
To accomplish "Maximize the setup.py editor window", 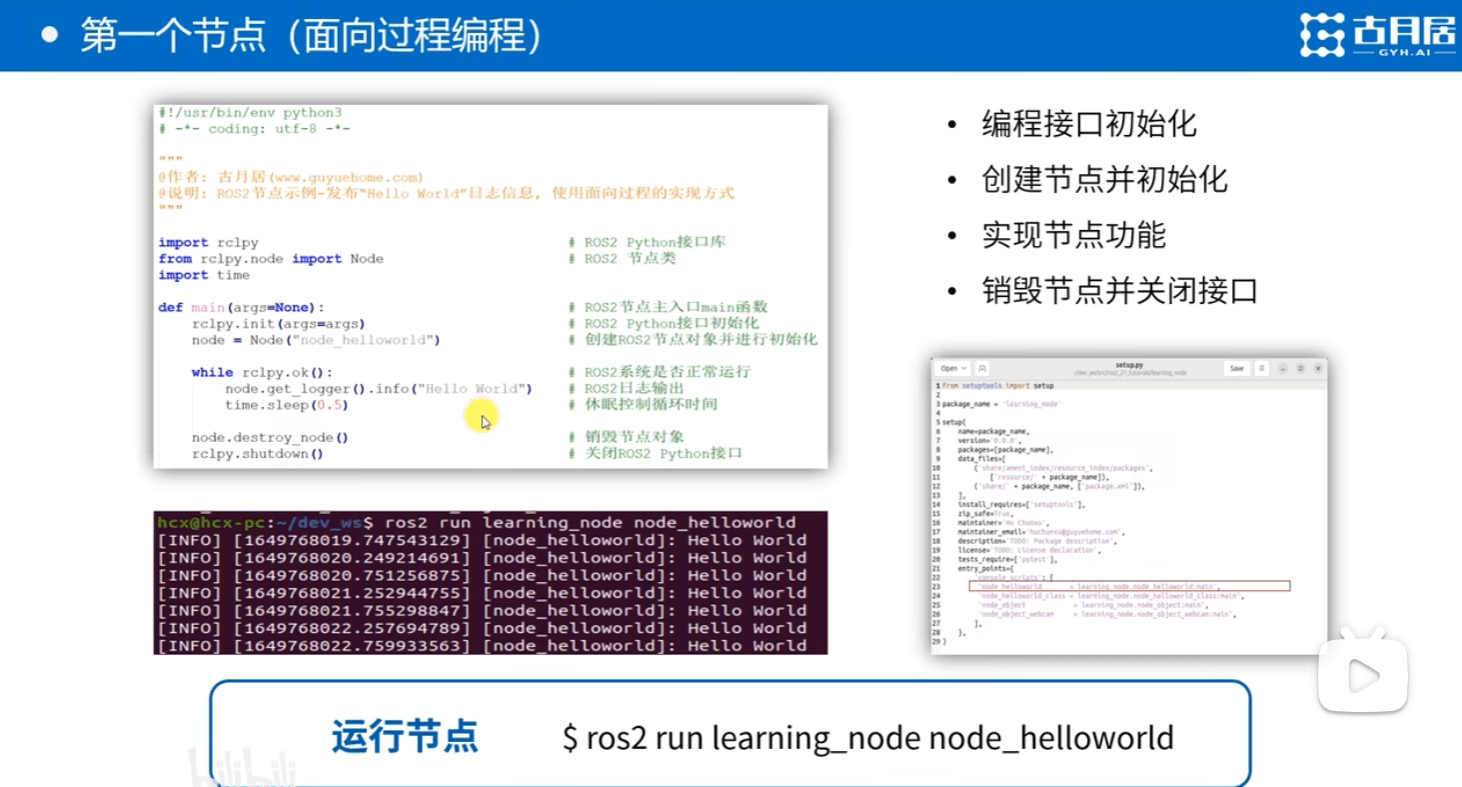I will click(1300, 368).
